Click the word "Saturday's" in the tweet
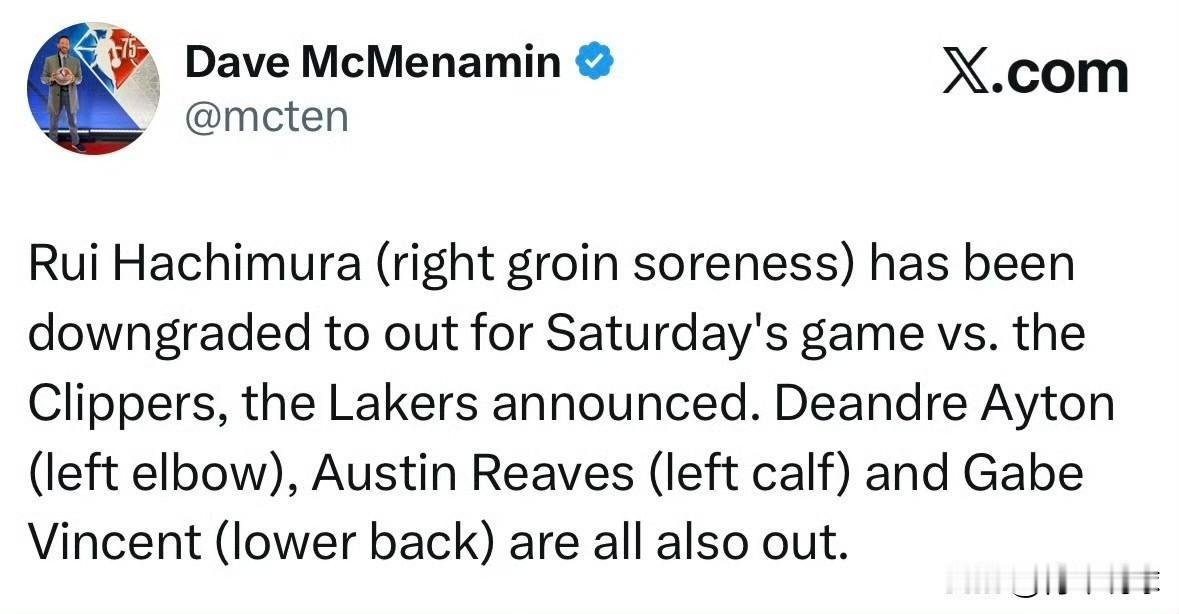 (666, 334)
